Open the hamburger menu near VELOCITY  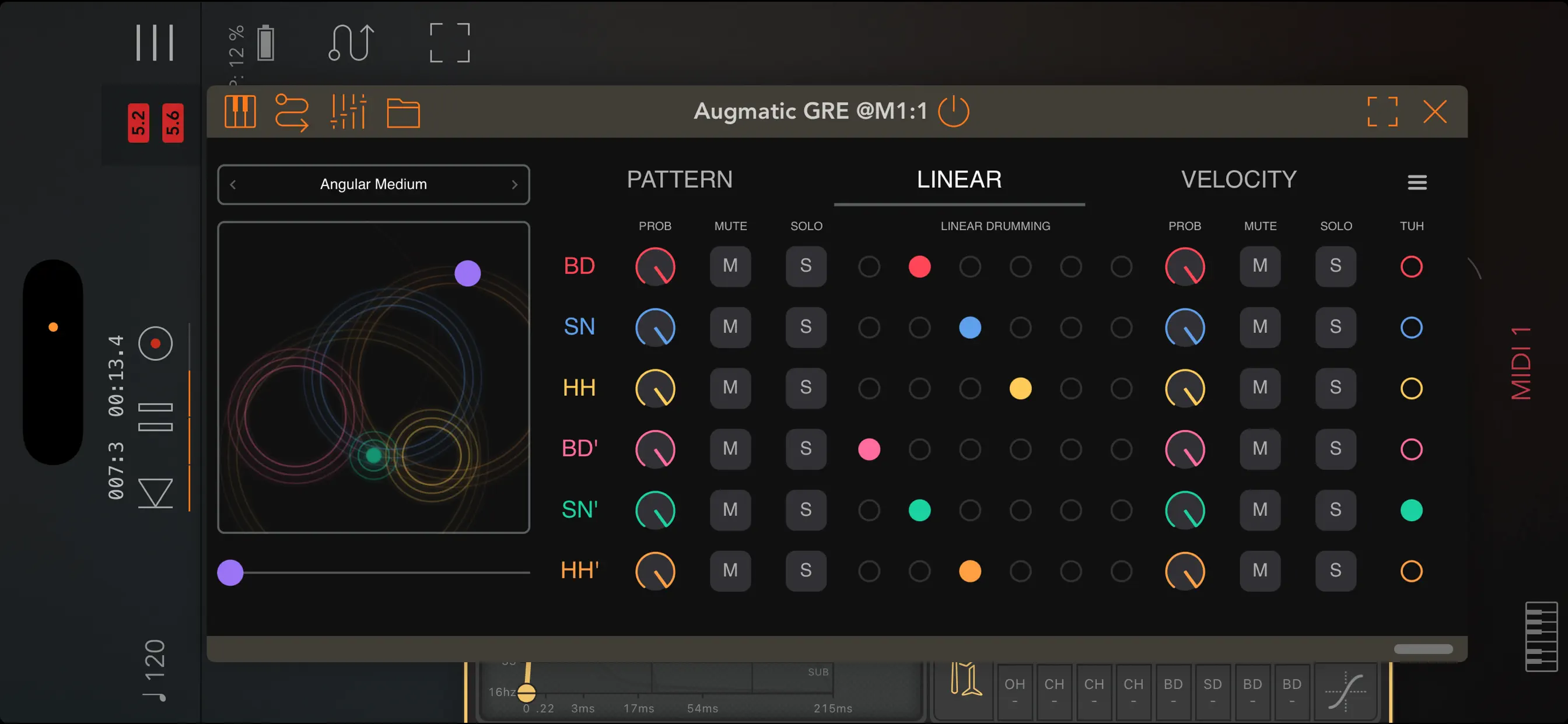[x=1417, y=182]
